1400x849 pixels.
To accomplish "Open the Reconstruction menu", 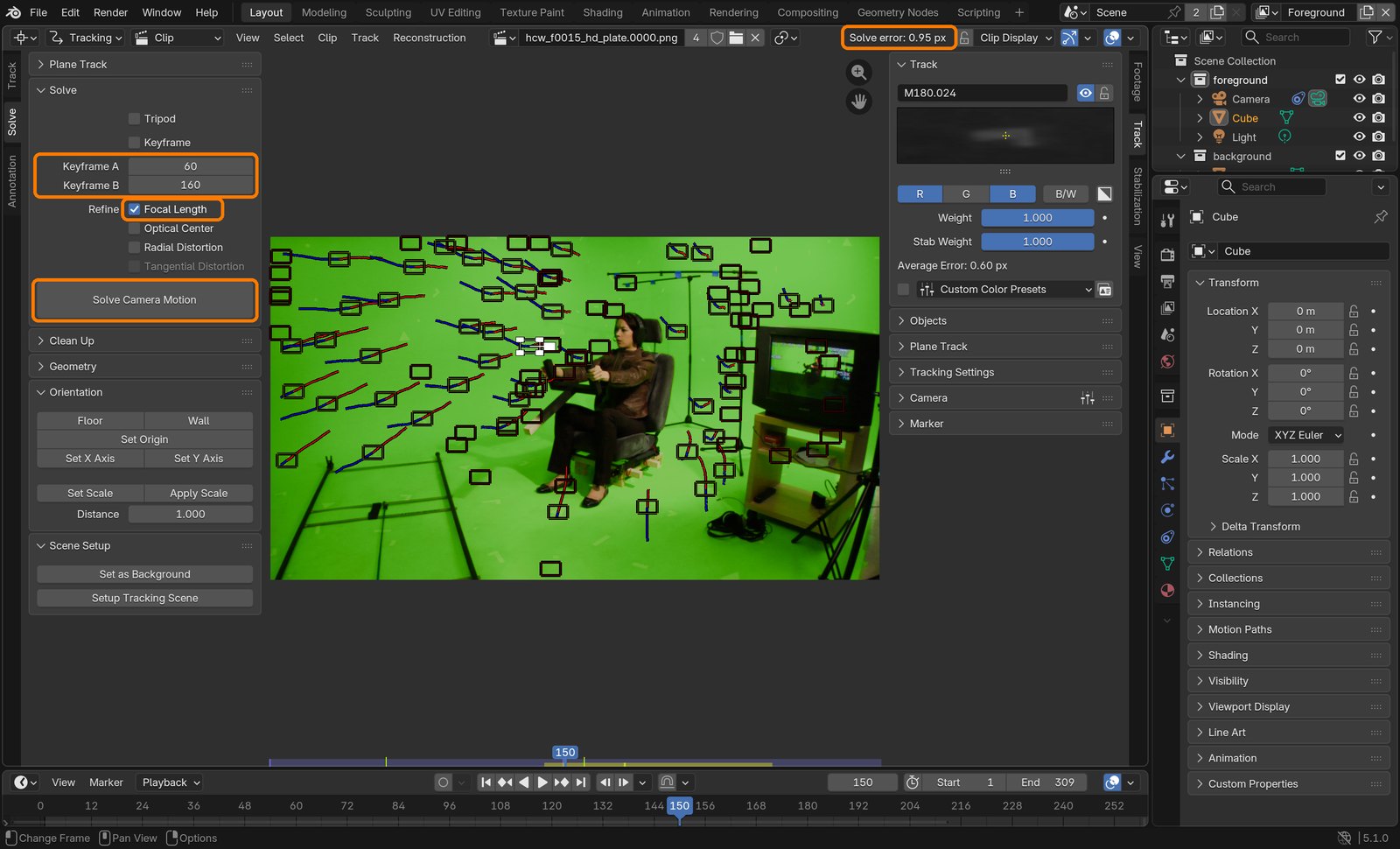I will (x=429, y=38).
